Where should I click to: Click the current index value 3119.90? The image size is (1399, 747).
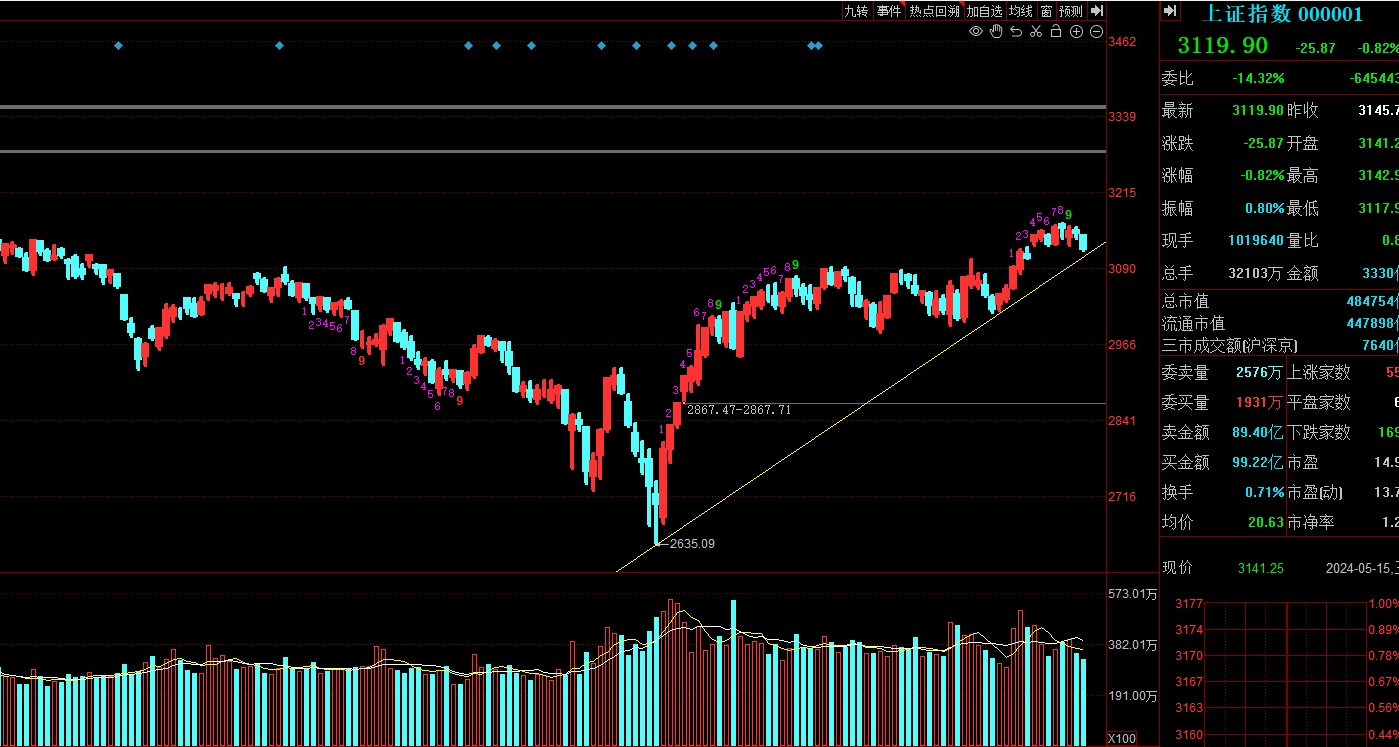tap(1222, 45)
